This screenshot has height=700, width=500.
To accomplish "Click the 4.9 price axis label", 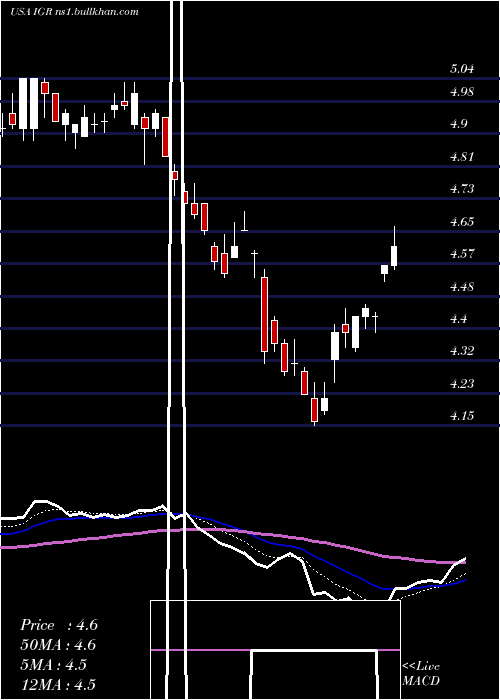I will pyautogui.click(x=458, y=124).
